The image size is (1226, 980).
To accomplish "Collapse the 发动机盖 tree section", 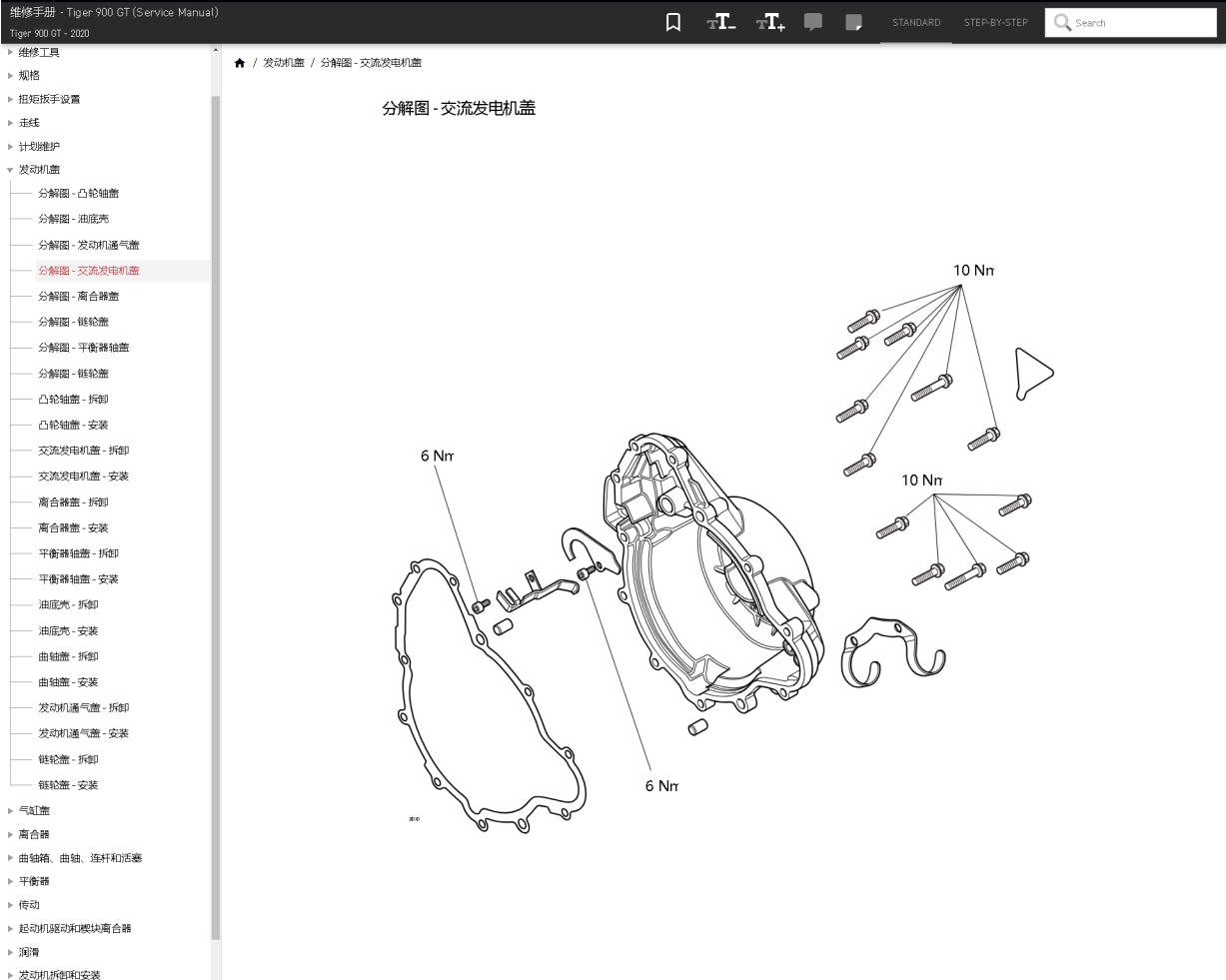I will [x=11, y=170].
